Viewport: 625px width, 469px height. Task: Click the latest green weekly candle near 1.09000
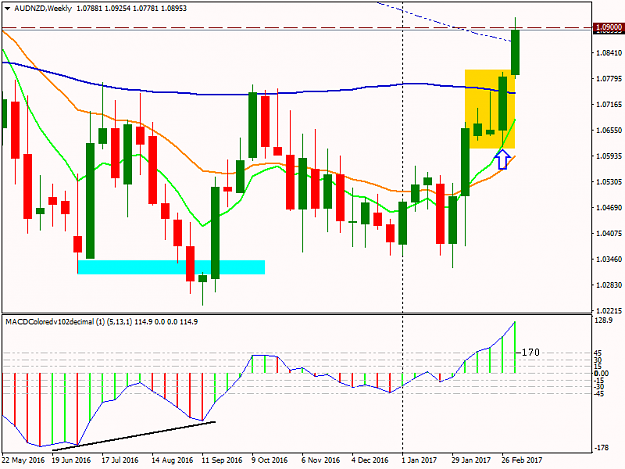(515, 52)
